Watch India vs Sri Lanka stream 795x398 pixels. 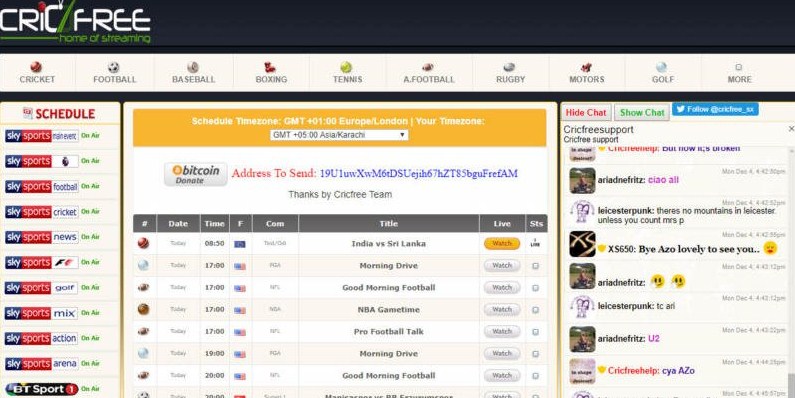coord(502,243)
